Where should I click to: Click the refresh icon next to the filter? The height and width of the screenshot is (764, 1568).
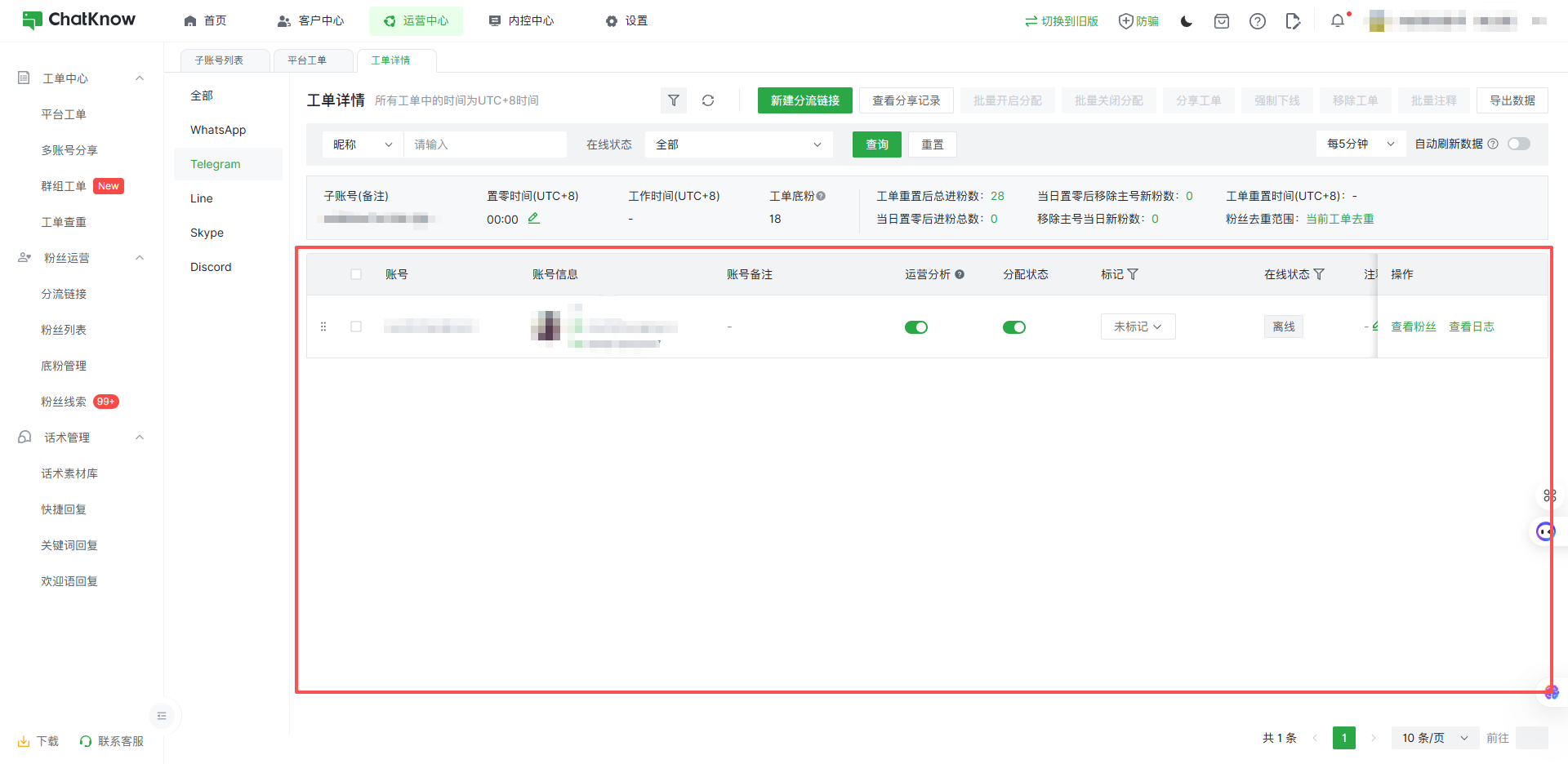pos(708,100)
